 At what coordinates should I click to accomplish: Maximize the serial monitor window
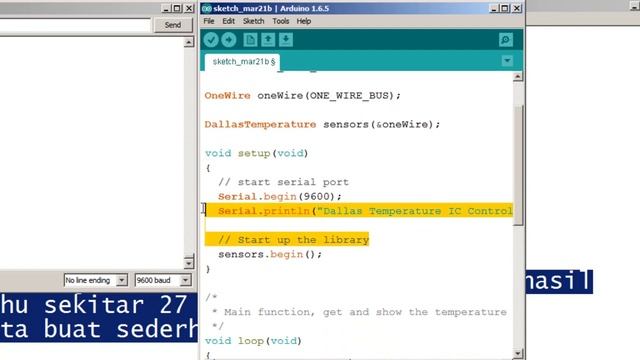(177, 8)
